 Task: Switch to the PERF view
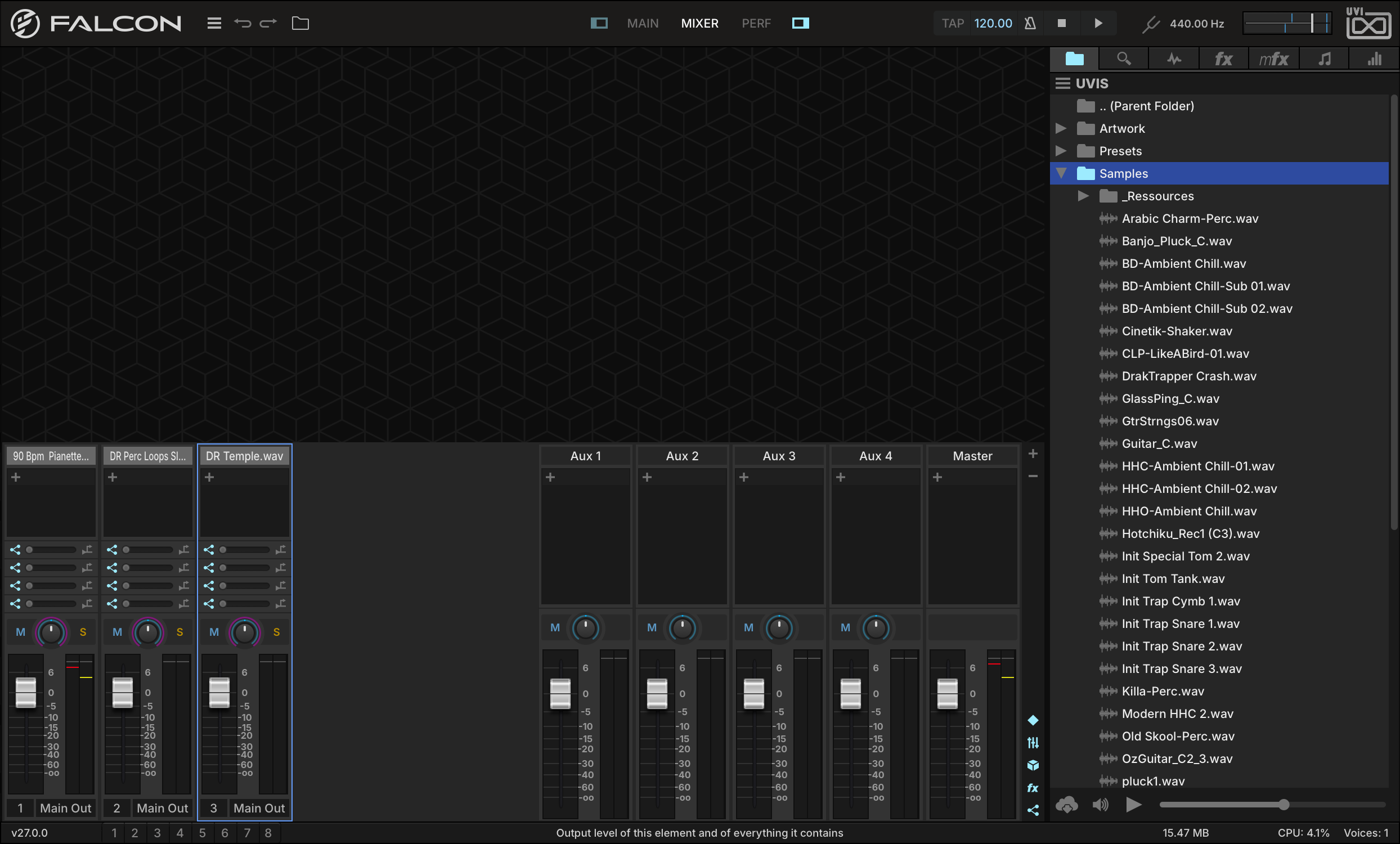pyautogui.click(x=756, y=23)
